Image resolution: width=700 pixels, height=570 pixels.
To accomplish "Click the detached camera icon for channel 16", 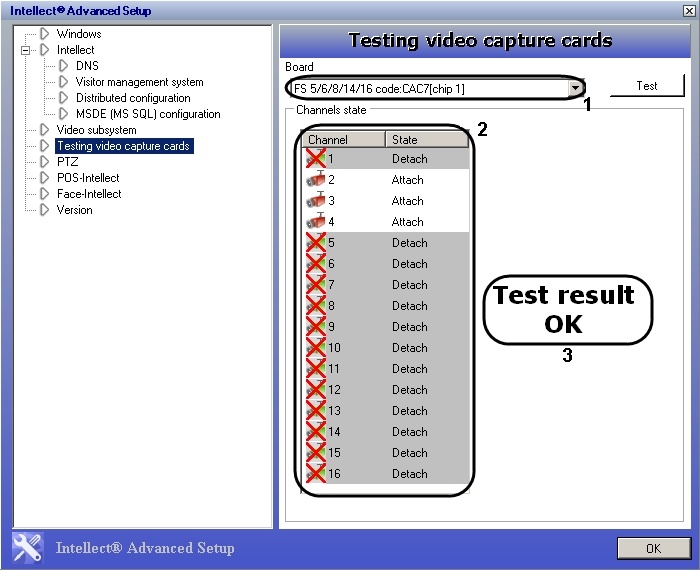I will tap(316, 473).
